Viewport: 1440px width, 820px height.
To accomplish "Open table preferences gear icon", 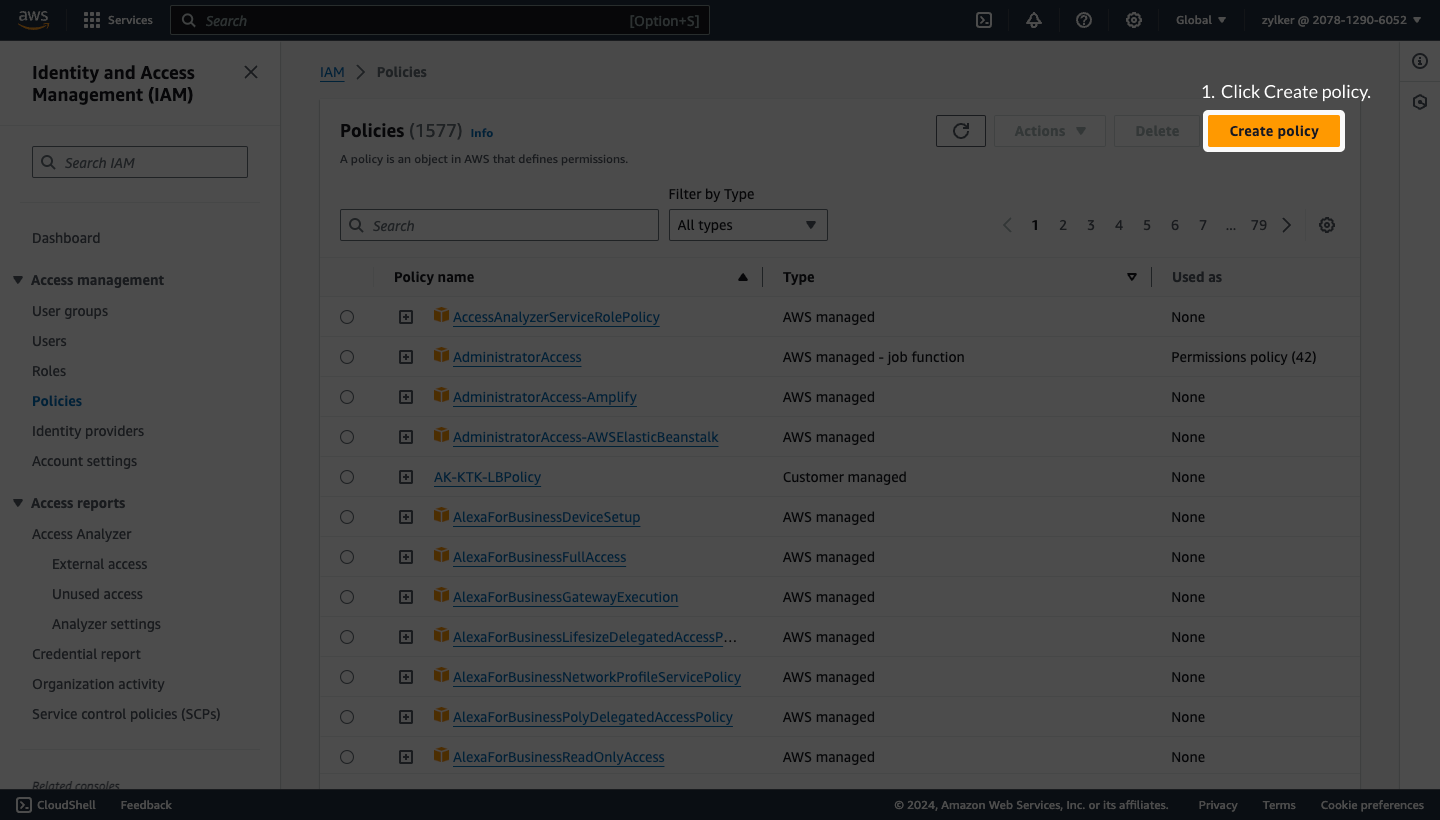I will click(1327, 225).
